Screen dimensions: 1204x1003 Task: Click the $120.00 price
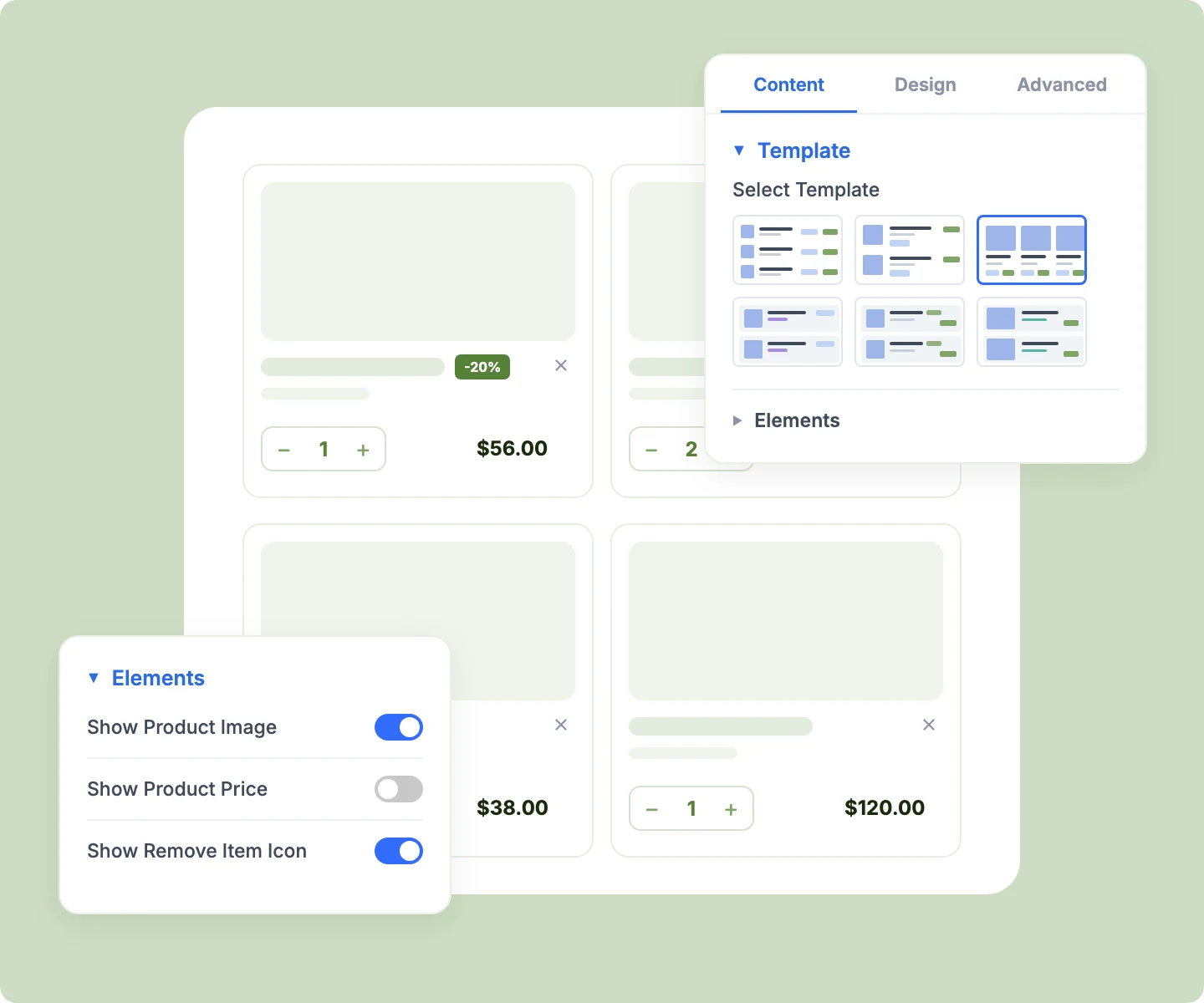pyautogui.click(x=885, y=808)
